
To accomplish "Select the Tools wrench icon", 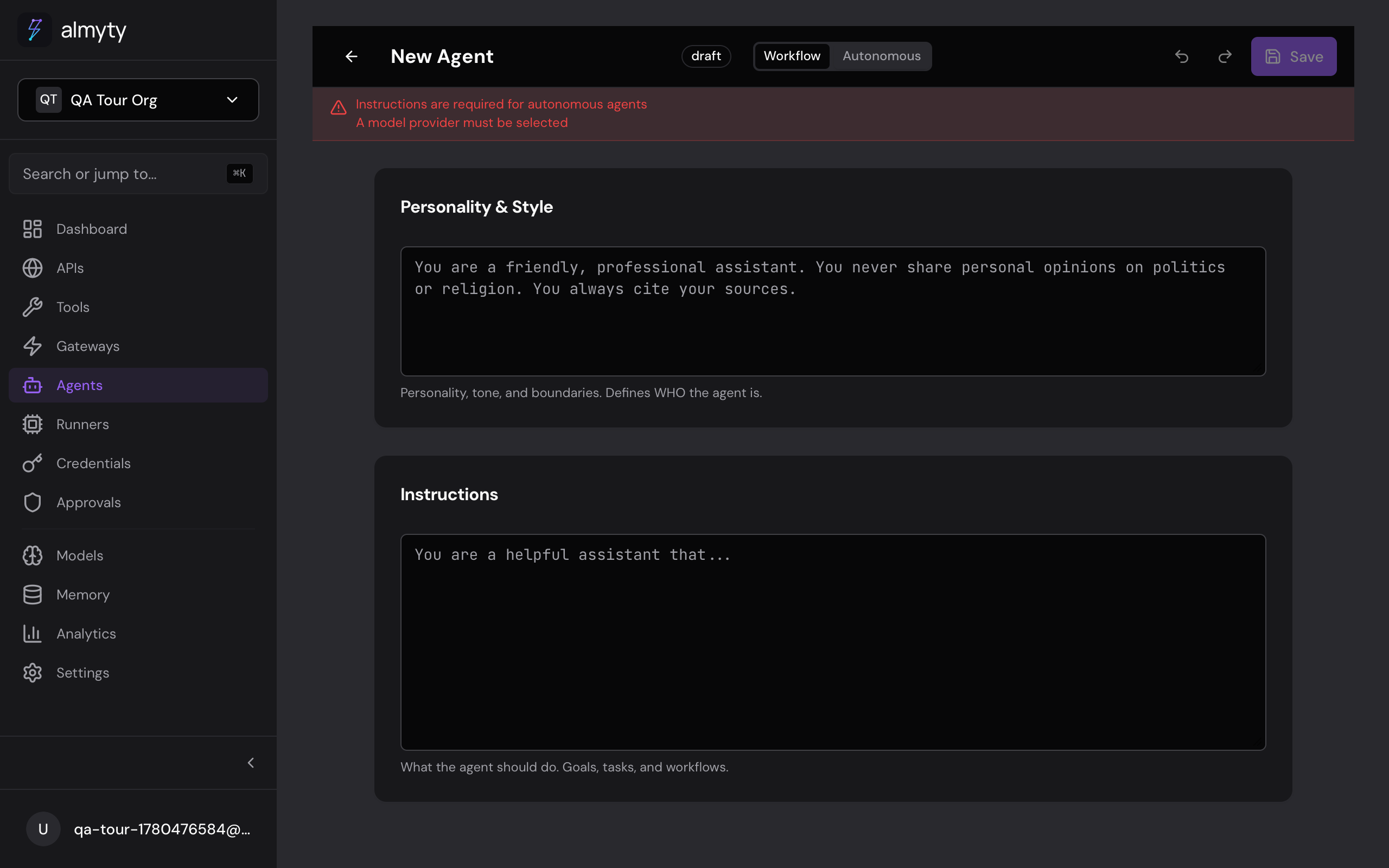I will coord(33,307).
